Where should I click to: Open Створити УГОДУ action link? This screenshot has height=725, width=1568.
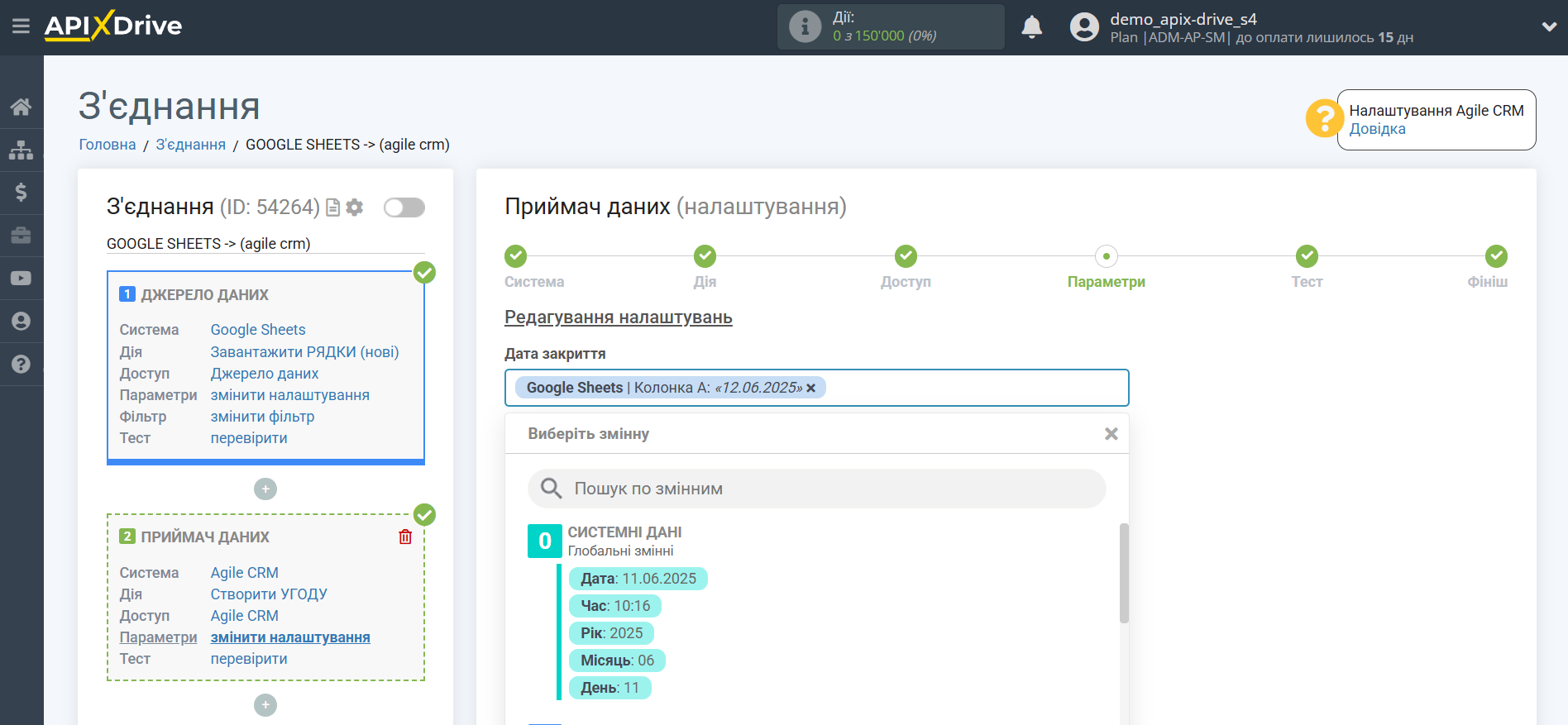pyautogui.click(x=269, y=594)
